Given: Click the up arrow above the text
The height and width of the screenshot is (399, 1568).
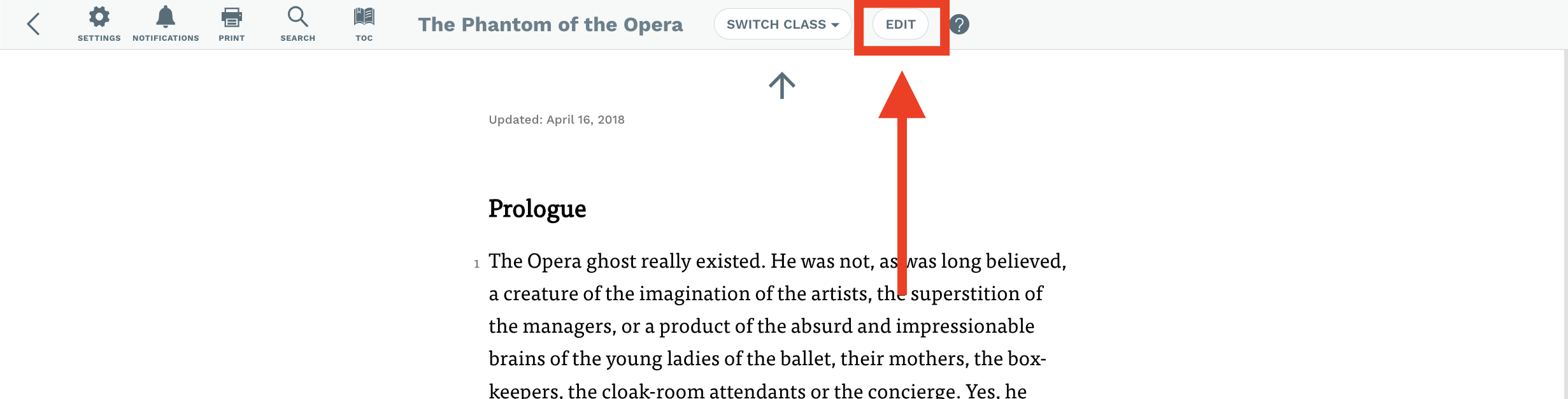Looking at the screenshot, I should click(782, 85).
